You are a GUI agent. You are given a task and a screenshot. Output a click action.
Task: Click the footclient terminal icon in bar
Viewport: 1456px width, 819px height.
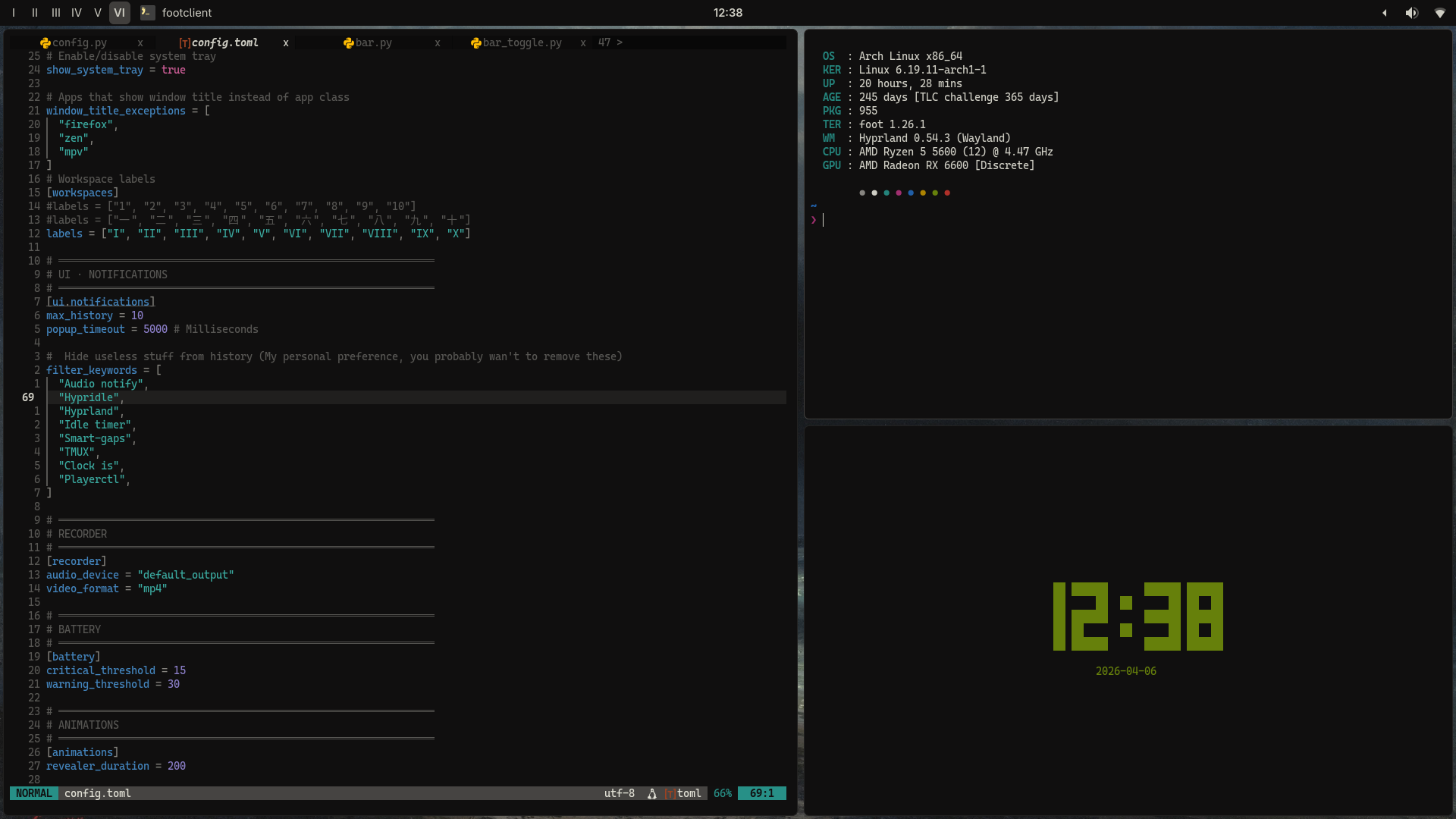(148, 13)
